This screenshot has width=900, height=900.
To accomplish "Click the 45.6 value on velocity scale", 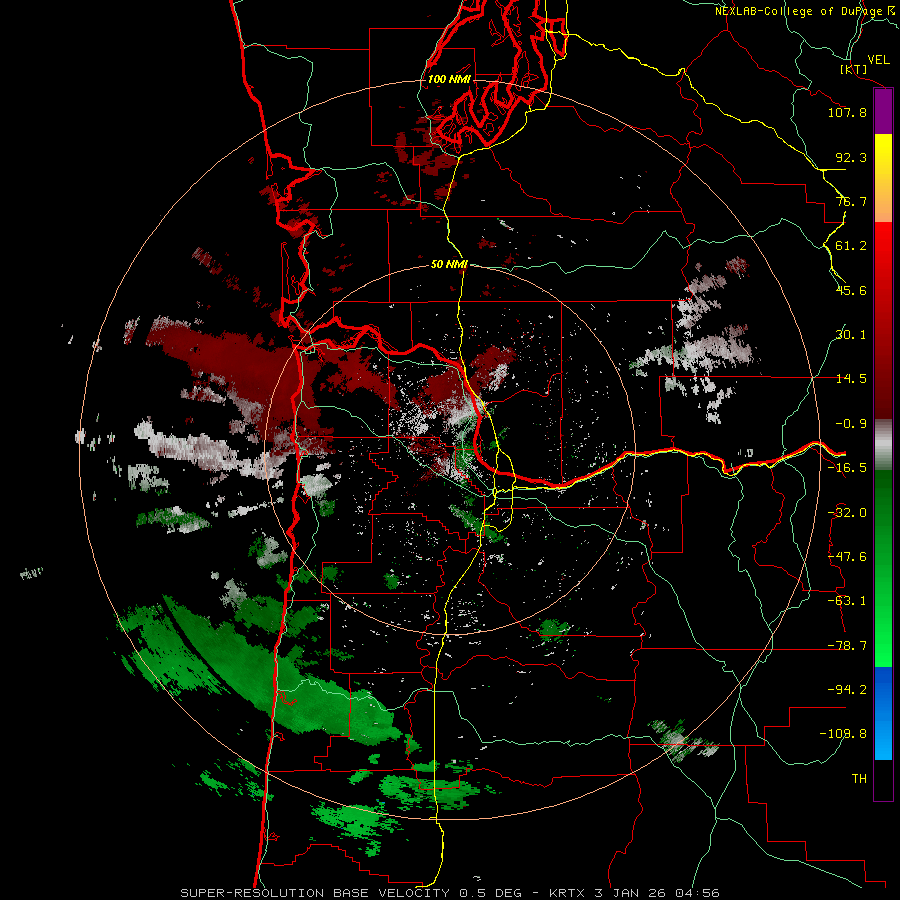I will coord(851,290).
